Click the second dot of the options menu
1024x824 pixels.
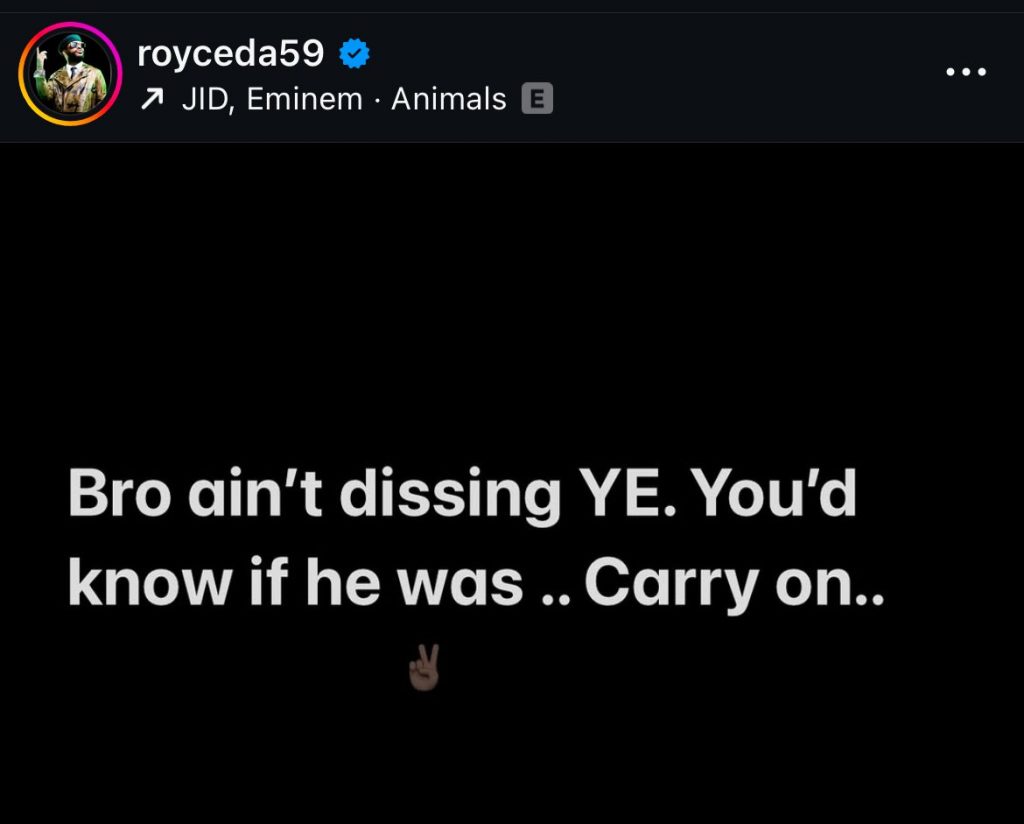[x=965, y=70]
